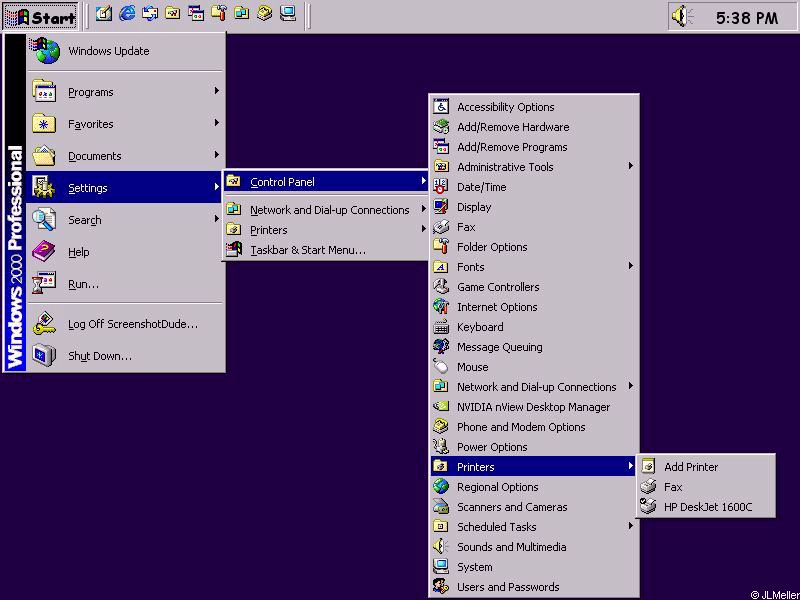The width and height of the screenshot is (800, 600).
Task: Open Network and Dial-up Connections in Control Panel list
Action: click(534, 387)
